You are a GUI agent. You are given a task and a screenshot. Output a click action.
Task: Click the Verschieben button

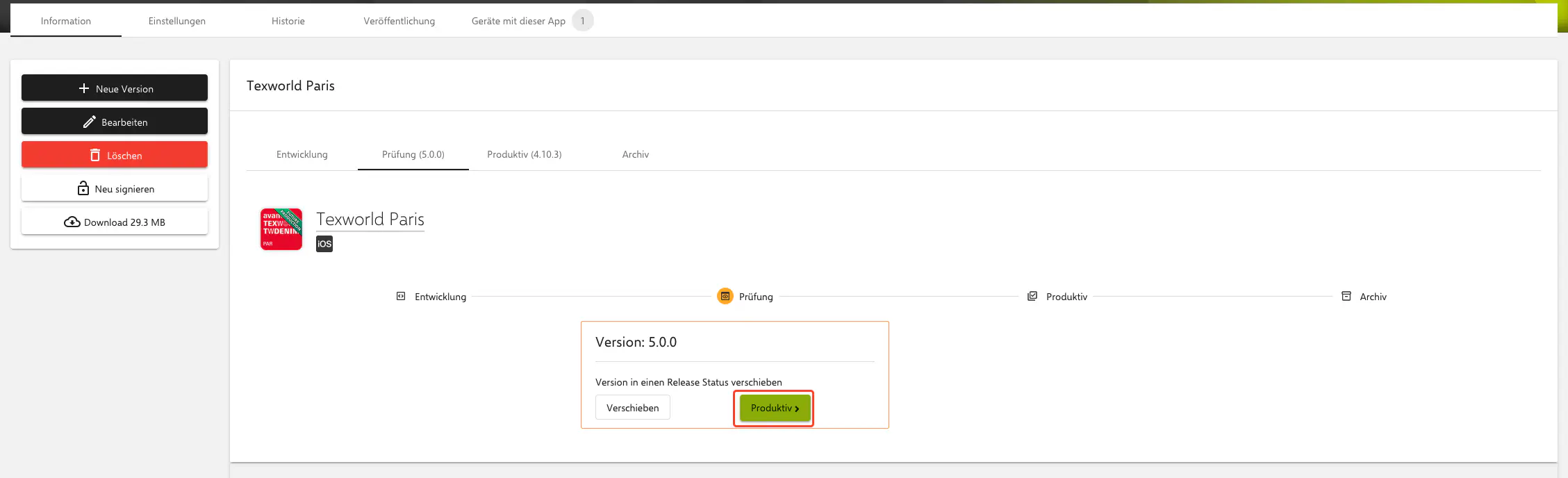[x=633, y=407]
